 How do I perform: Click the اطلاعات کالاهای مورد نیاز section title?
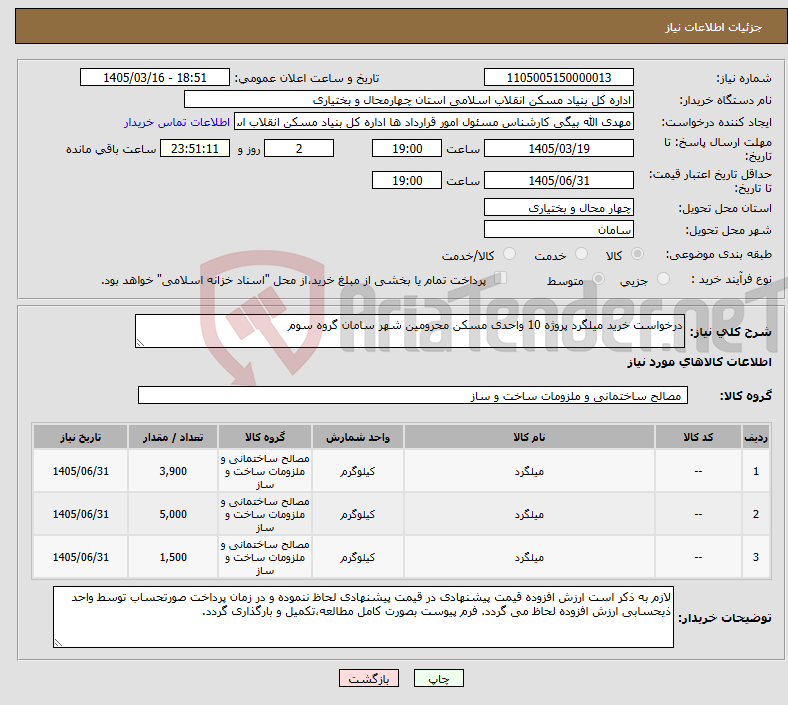pyautogui.click(x=699, y=362)
